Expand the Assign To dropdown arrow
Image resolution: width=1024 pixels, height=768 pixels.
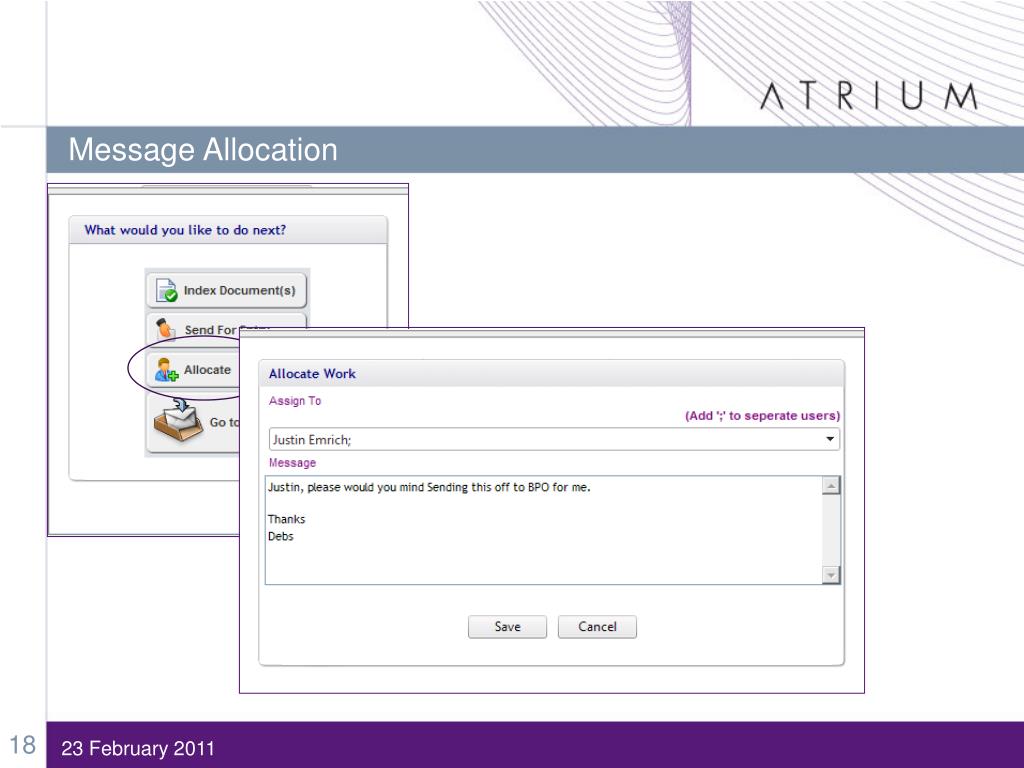(x=830, y=439)
